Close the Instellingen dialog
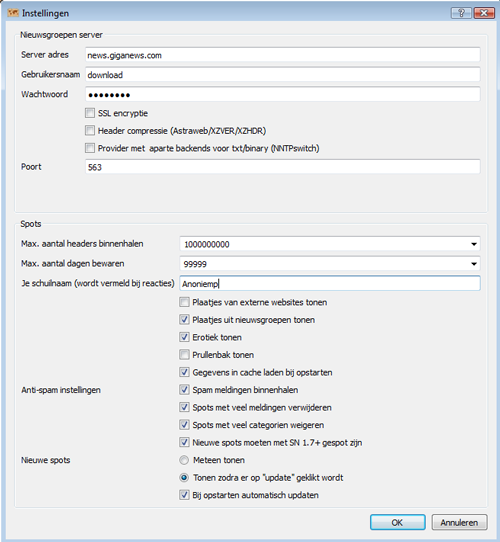The image size is (500, 542). (x=484, y=13)
